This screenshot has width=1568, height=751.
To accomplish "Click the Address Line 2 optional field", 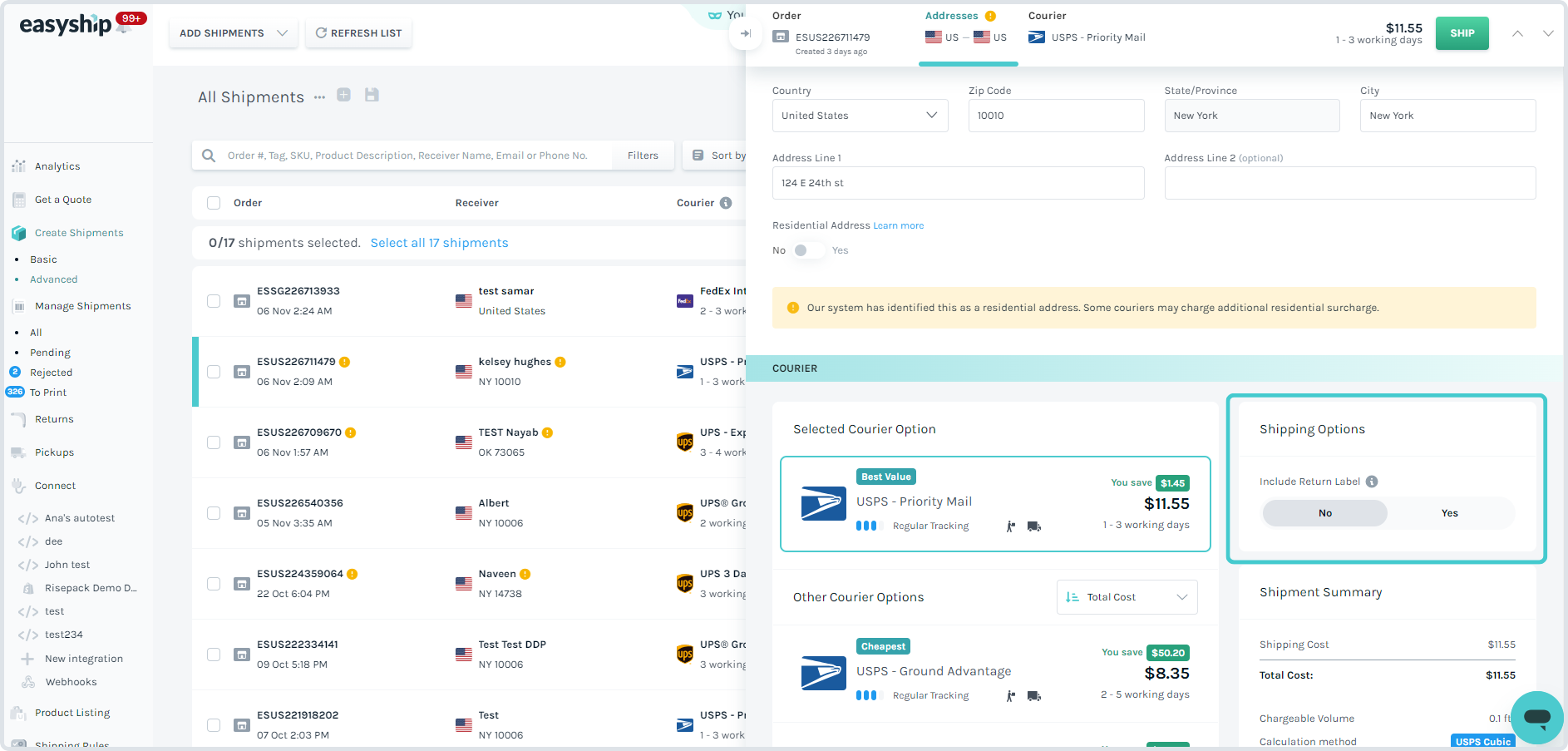I will point(1350,183).
